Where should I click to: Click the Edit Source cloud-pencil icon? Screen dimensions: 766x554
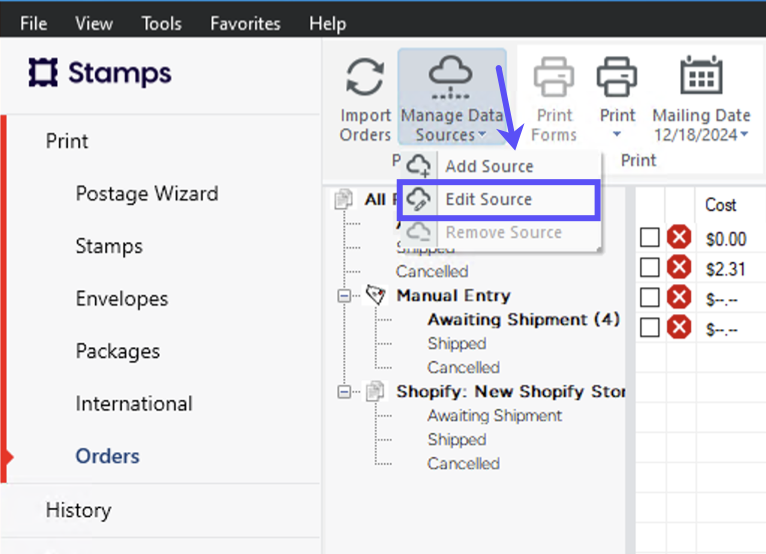[419, 199]
